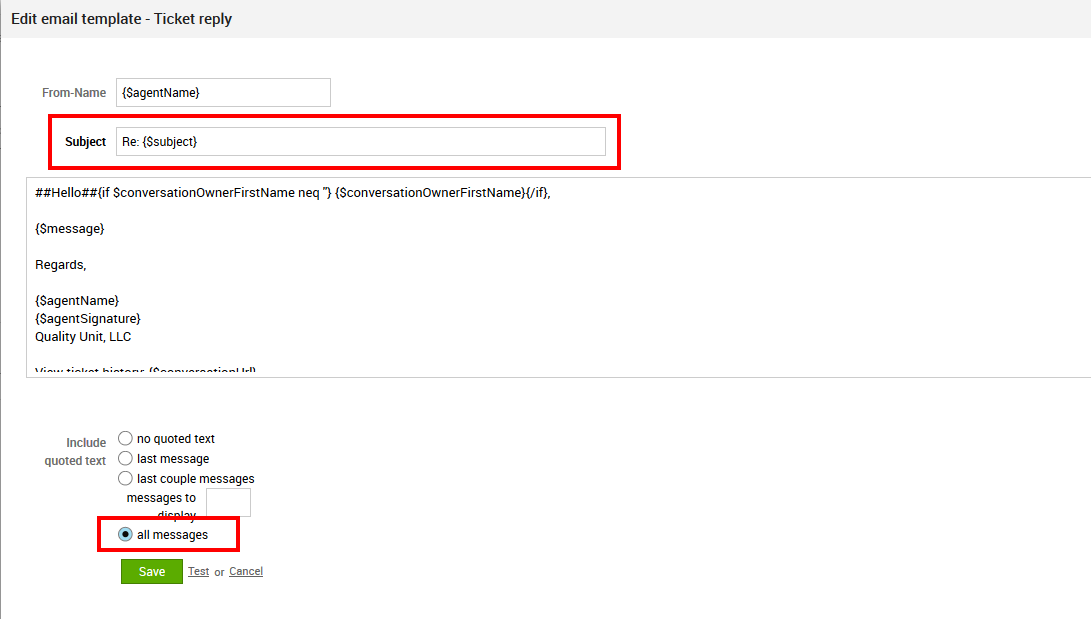Focus the Subject input field
Image resolution: width=1091 pixels, height=619 pixels.
(360, 142)
